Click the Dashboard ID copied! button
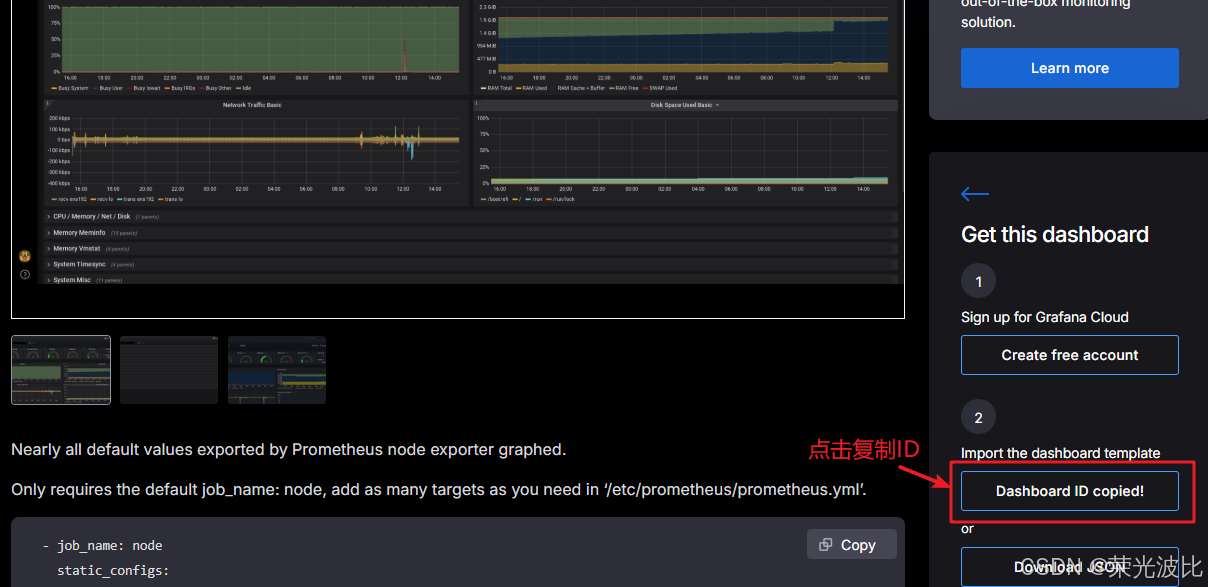This screenshot has width=1208, height=587. pos(1069,491)
